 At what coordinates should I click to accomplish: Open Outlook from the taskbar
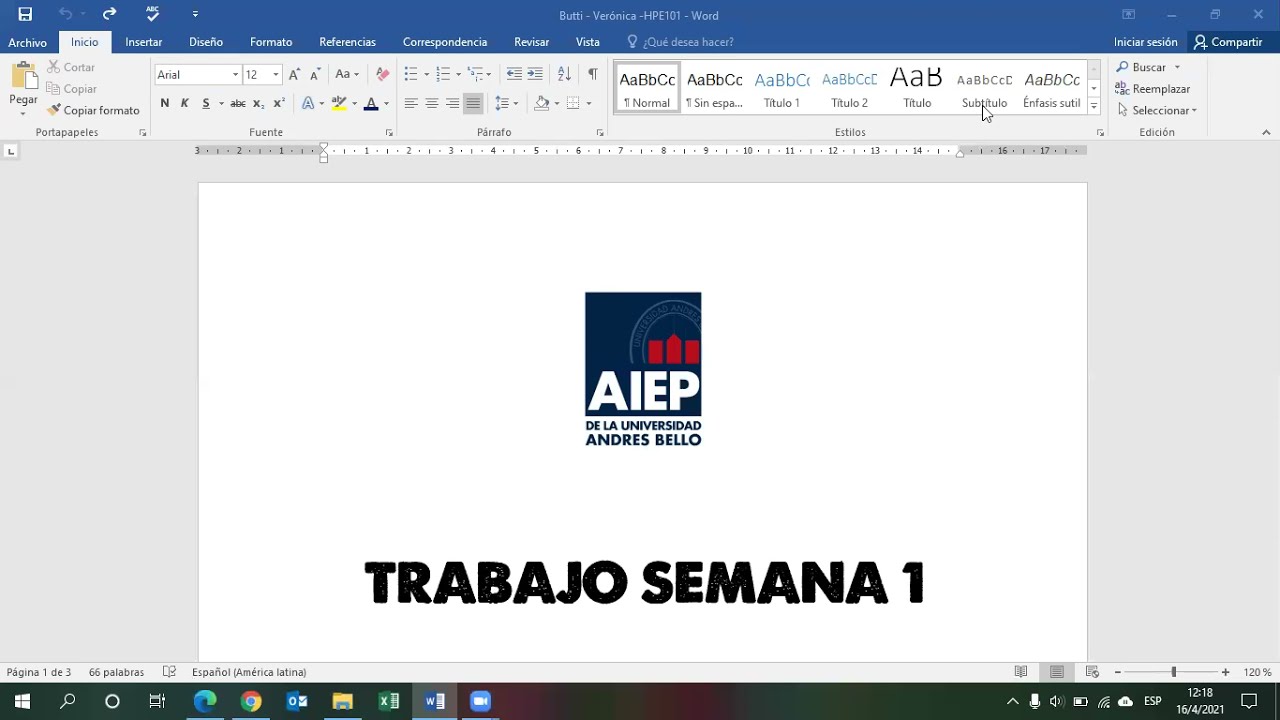[x=297, y=701]
